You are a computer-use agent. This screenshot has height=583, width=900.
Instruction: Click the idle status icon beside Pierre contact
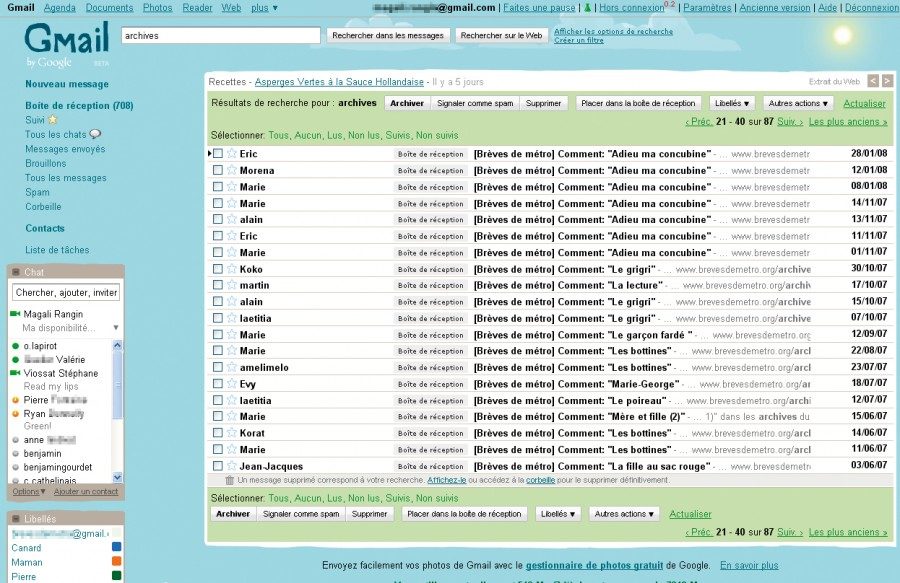coord(15,400)
